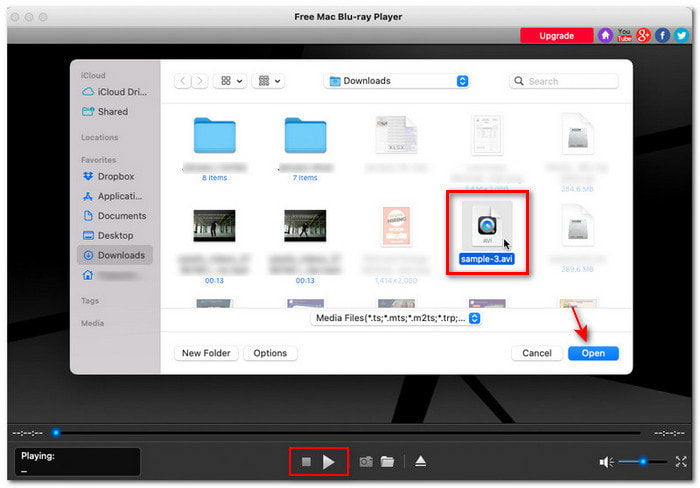This screenshot has width=700, height=488.
Task: Select the 289.6 MB disk image file
Action: [x=578, y=225]
